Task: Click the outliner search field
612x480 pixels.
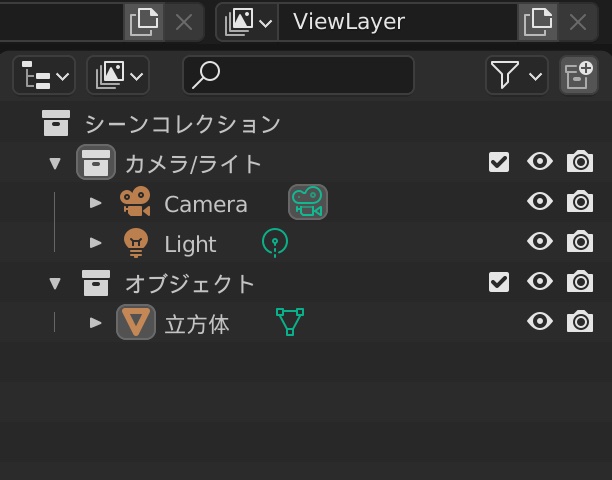Action: click(x=298, y=75)
